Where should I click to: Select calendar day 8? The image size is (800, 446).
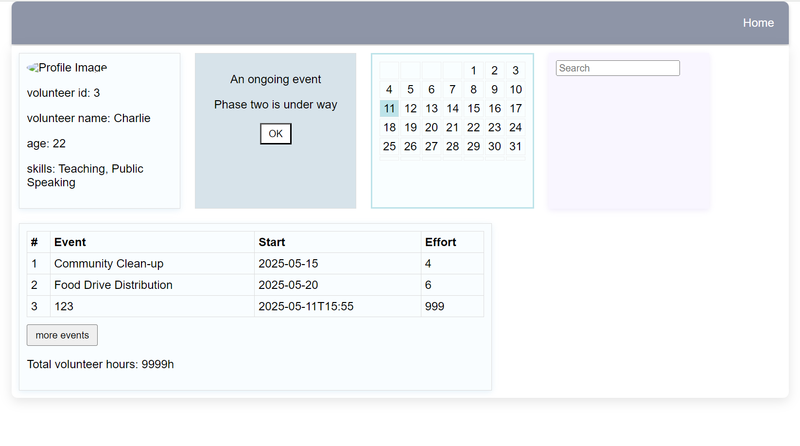coord(473,89)
